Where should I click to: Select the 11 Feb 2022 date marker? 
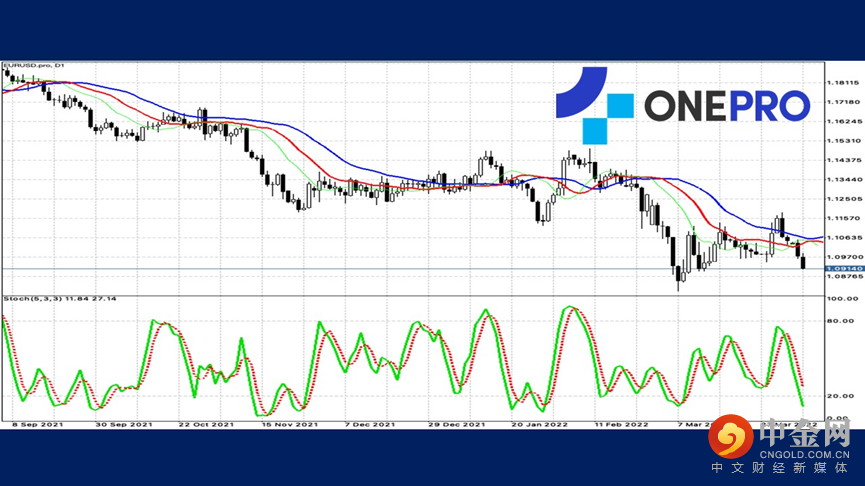pyautogui.click(x=624, y=424)
